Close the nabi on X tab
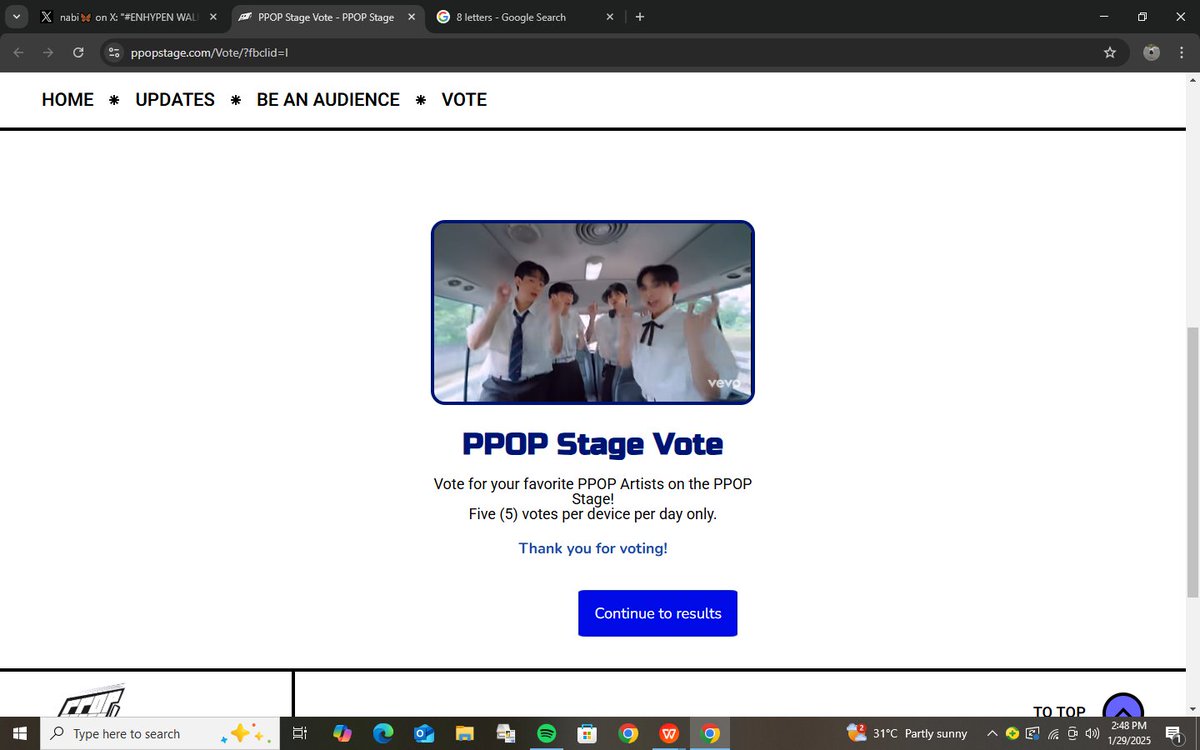The width and height of the screenshot is (1200, 750). [213, 17]
